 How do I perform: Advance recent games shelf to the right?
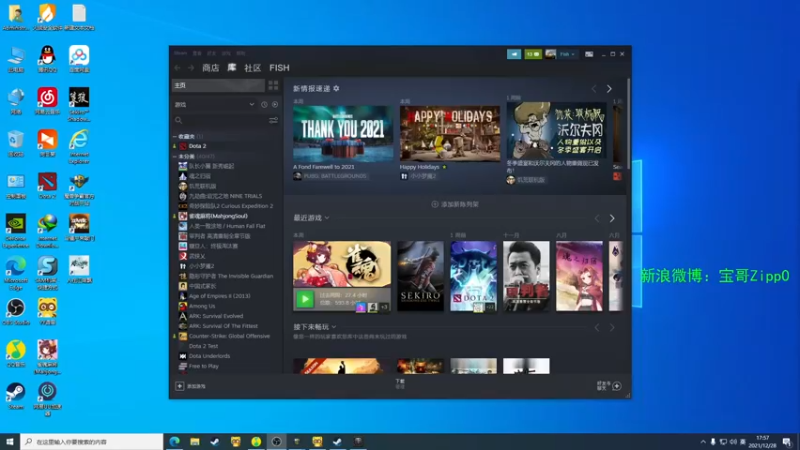(x=612, y=218)
